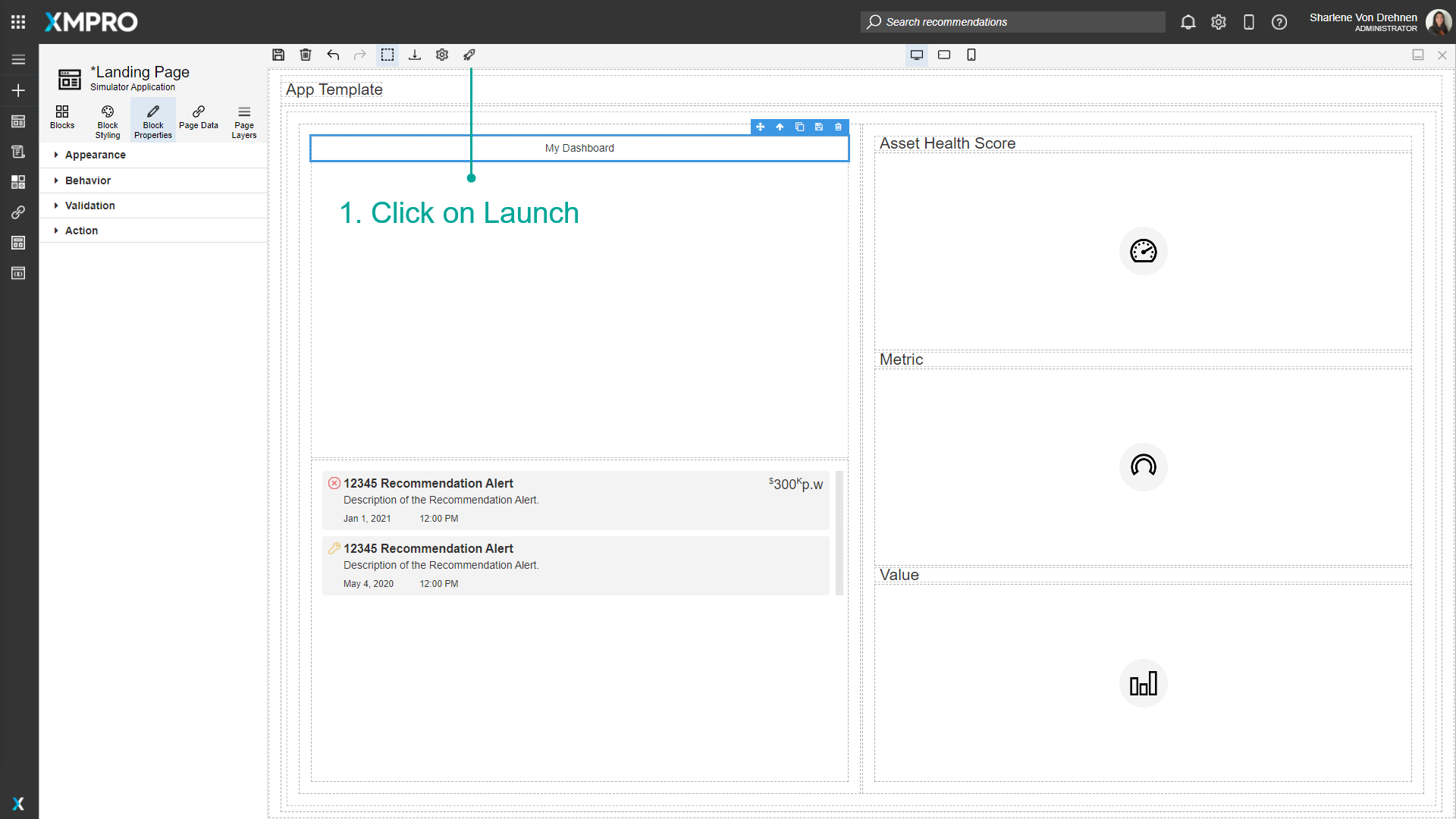
Task: Toggle mobile preview mode
Action: click(x=971, y=55)
